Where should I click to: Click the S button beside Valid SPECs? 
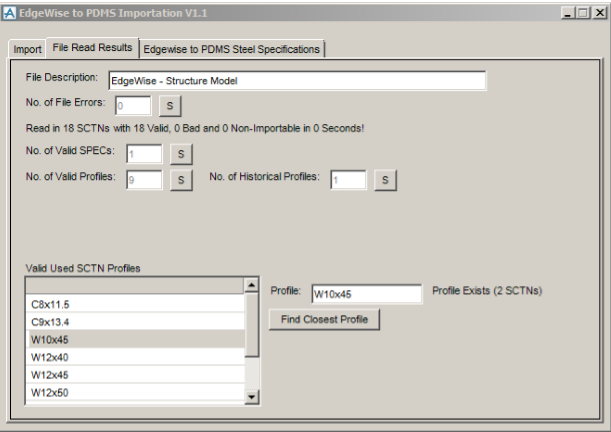(181, 154)
